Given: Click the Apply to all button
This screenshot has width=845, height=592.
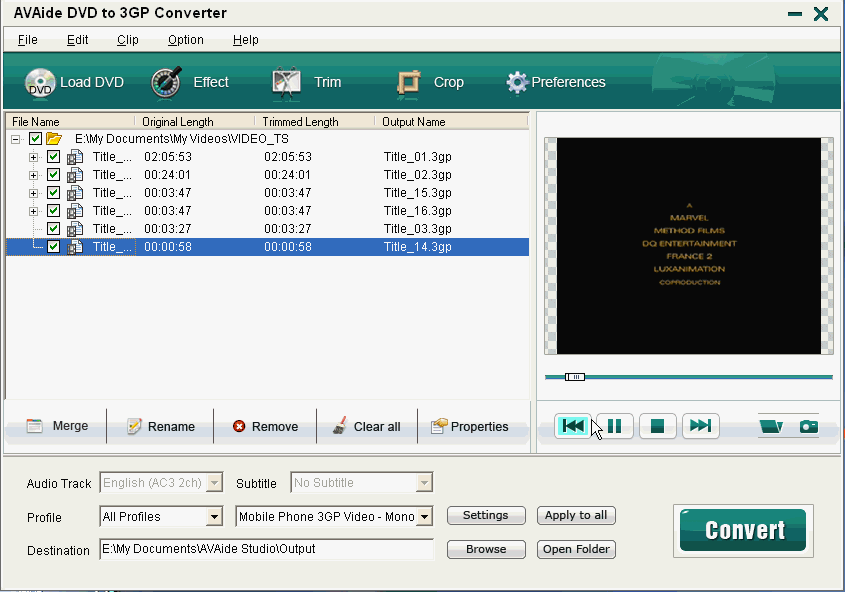Looking at the screenshot, I should [x=576, y=516].
